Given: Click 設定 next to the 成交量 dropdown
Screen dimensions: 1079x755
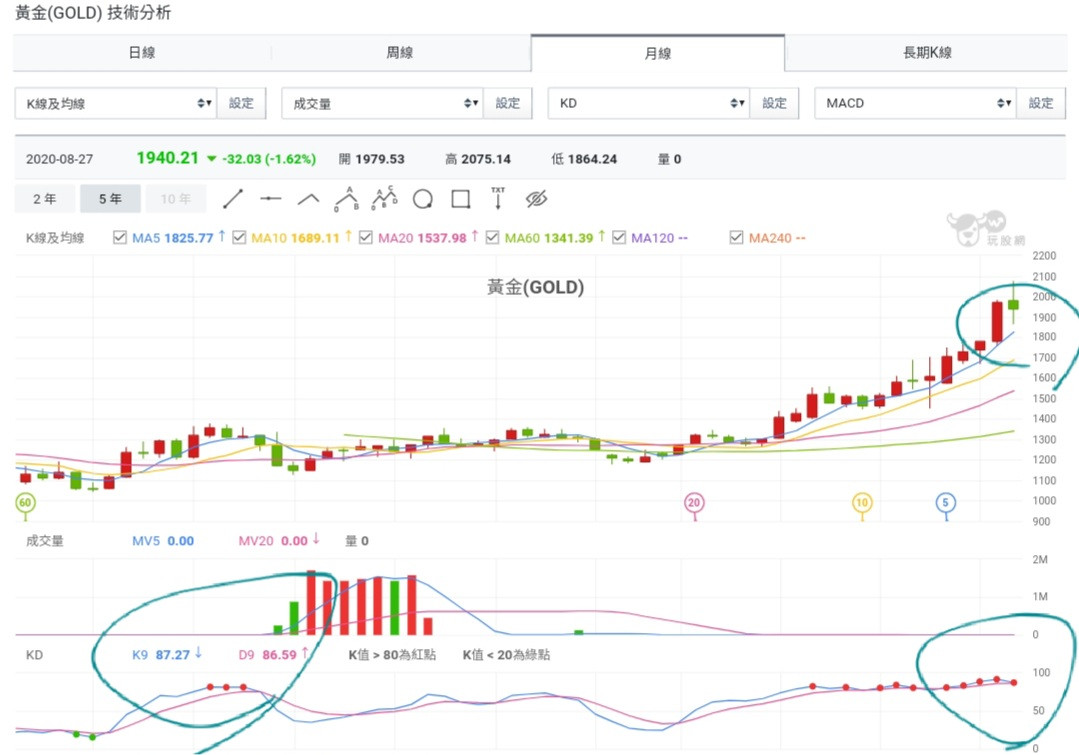Looking at the screenshot, I should click(508, 103).
